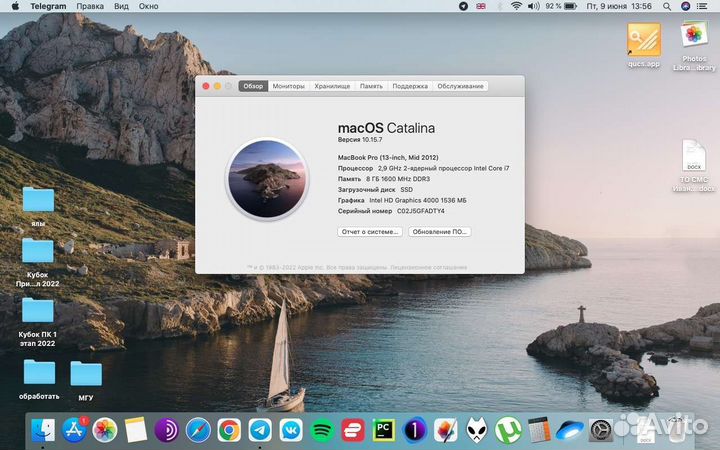The image size is (720, 450).
Task: Open the volume control in menu bar
Action: (x=533, y=6)
